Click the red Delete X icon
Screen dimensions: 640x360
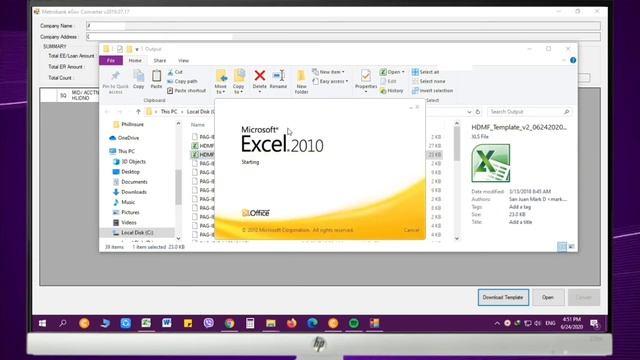(x=260, y=75)
